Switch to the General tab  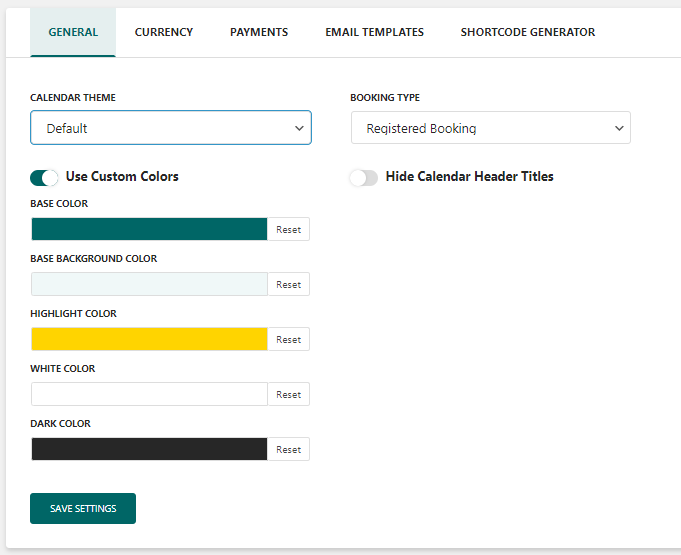coord(73,32)
